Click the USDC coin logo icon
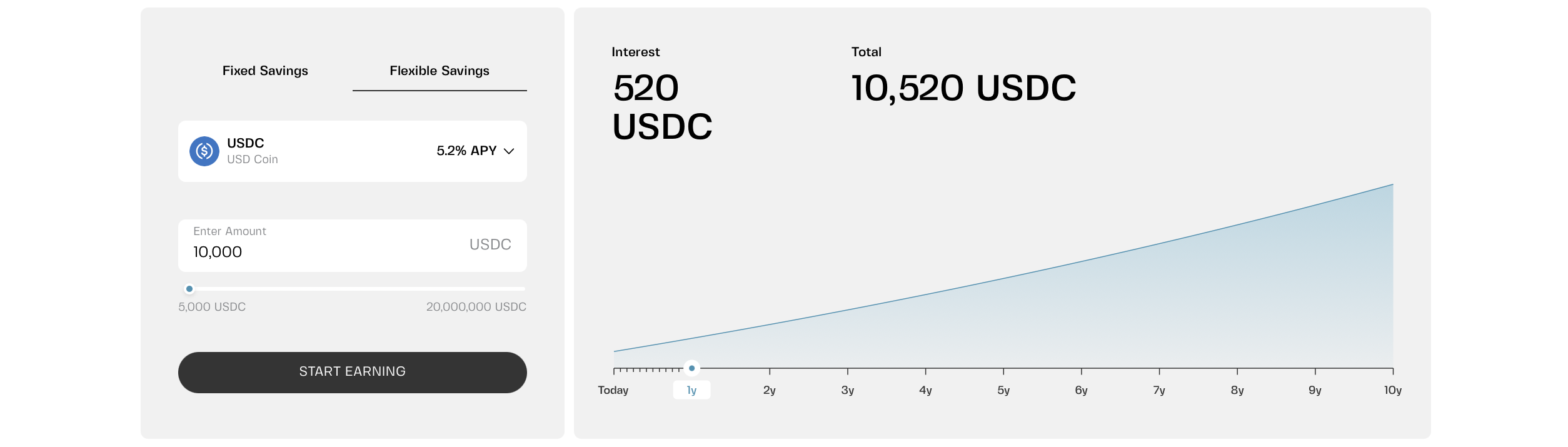This screenshot has height=447, width=1568. coord(204,151)
